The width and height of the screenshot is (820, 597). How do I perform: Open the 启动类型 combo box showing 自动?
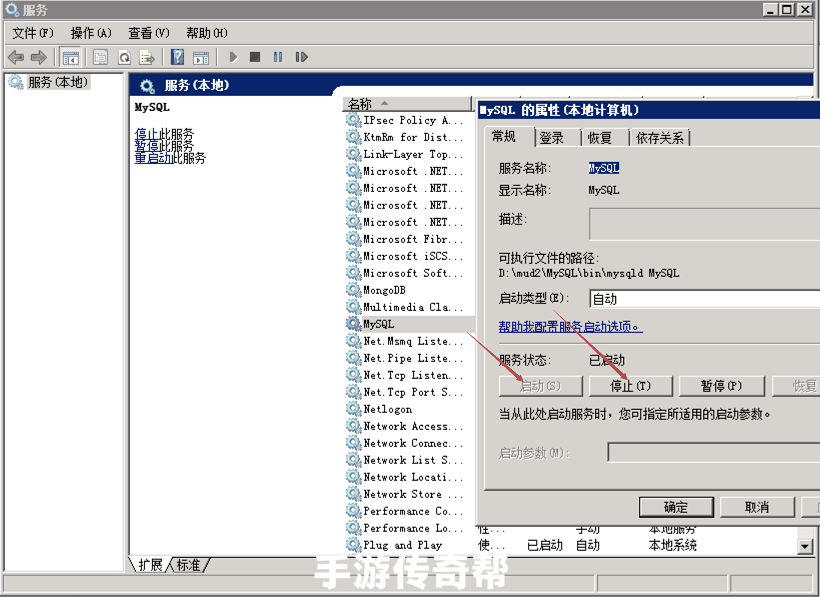(x=704, y=298)
